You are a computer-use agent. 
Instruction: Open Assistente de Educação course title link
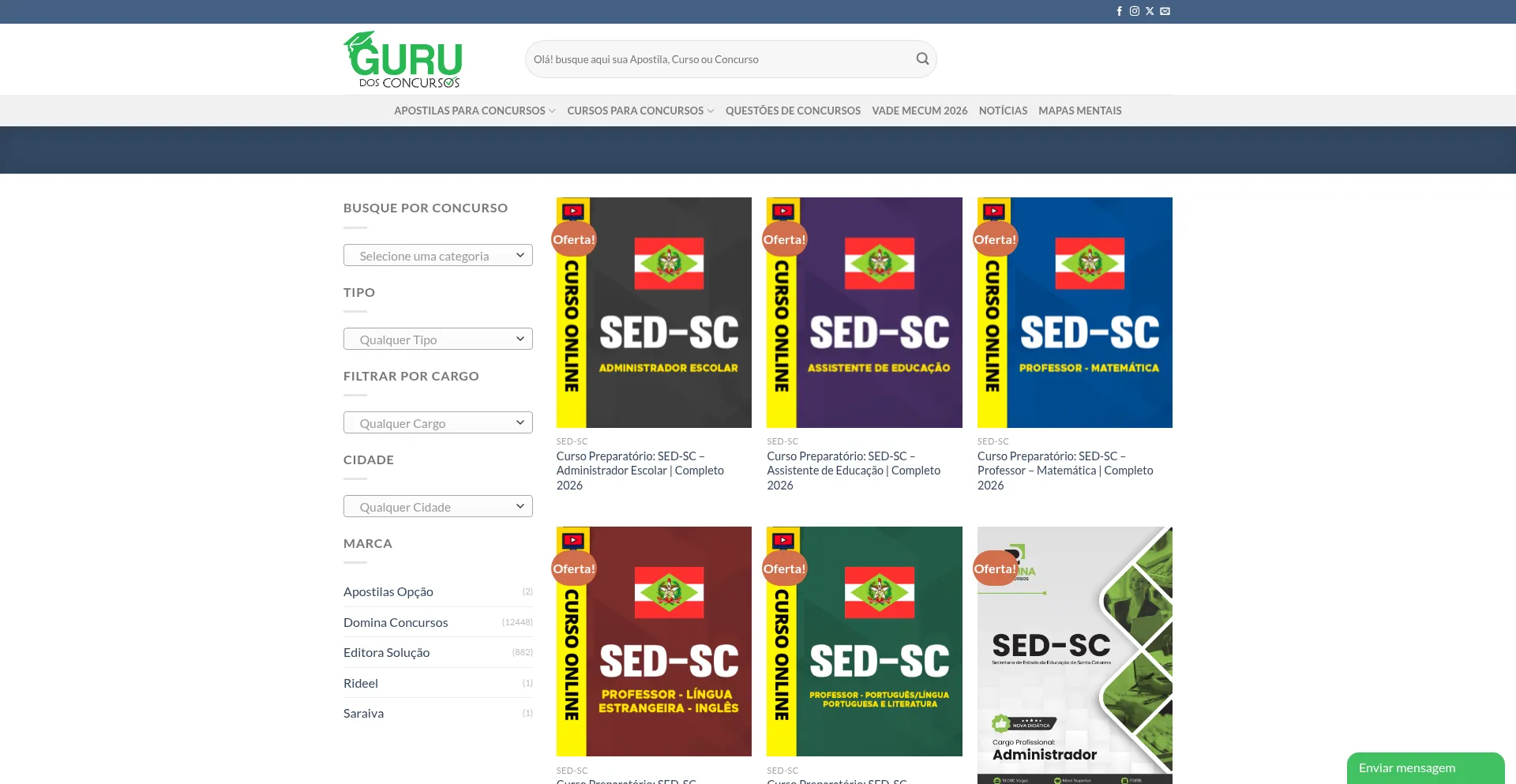coord(854,471)
